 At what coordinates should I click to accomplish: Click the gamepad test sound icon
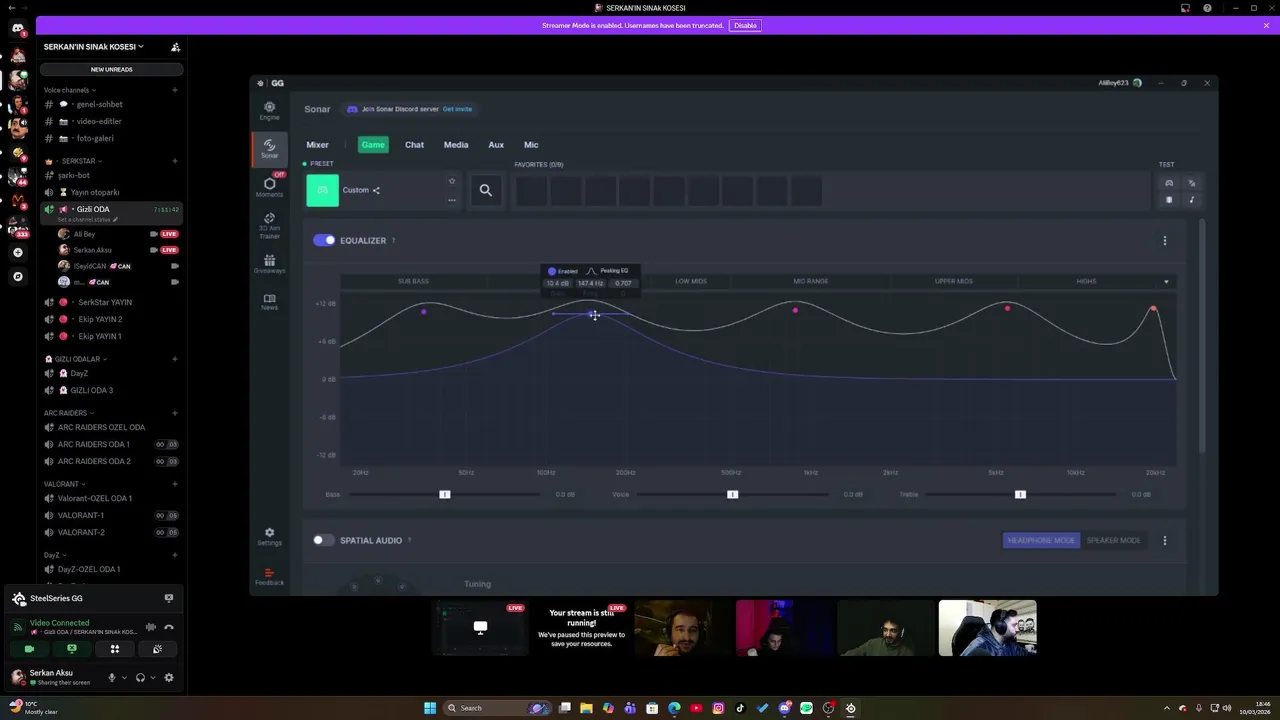[x=1169, y=183]
